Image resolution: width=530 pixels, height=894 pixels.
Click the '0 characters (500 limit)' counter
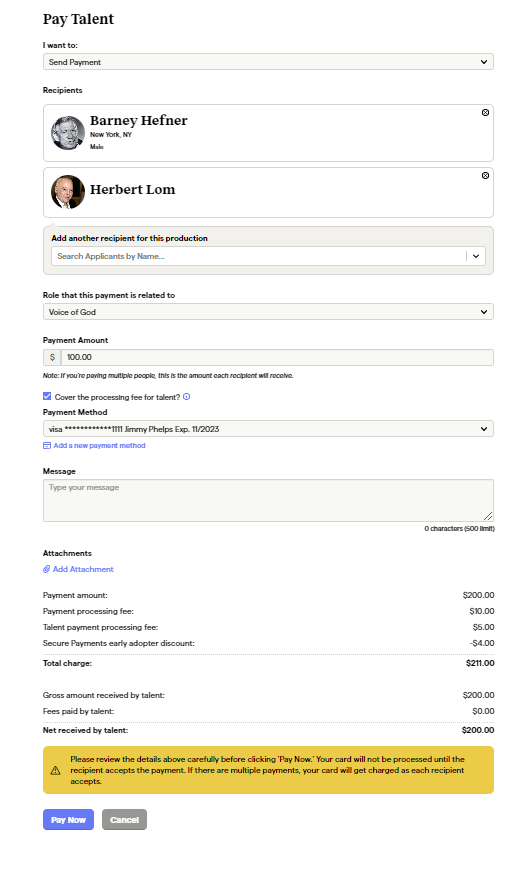(459, 529)
